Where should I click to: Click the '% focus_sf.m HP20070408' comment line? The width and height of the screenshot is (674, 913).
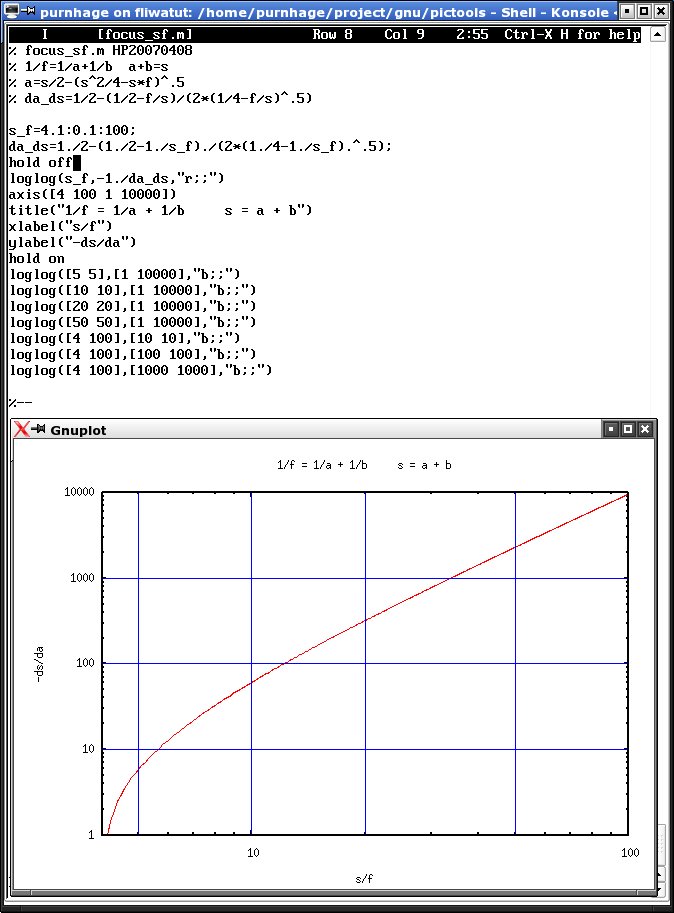pos(100,51)
